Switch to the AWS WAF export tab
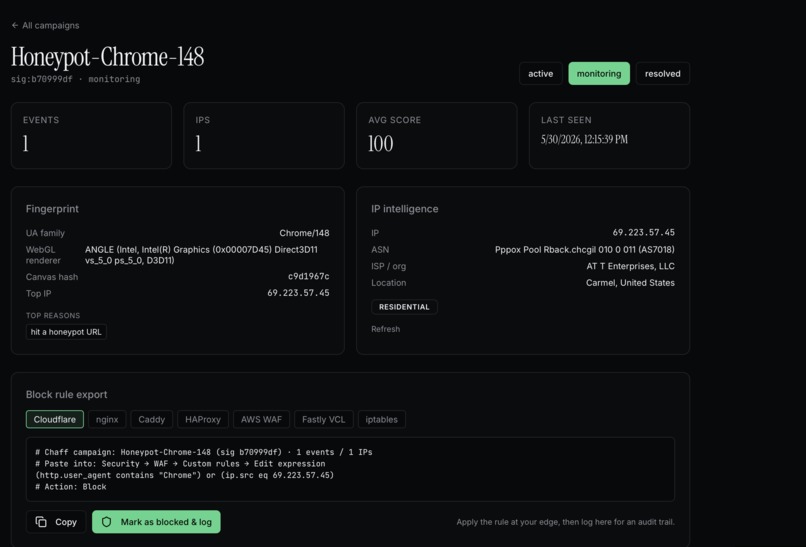This screenshot has height=547, width=806. pyautogui.click(x=261, y=420)
